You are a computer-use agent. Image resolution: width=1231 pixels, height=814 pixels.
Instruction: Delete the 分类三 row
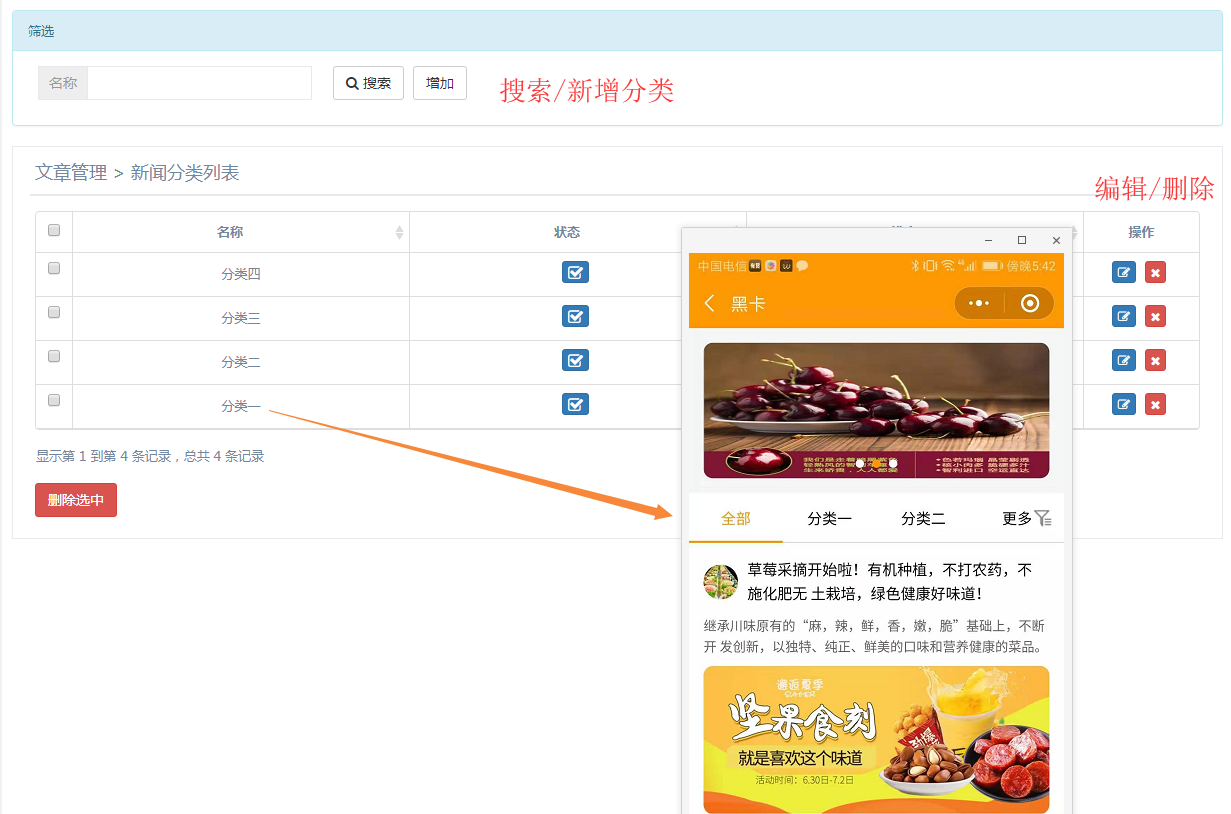click(1155, 317)
